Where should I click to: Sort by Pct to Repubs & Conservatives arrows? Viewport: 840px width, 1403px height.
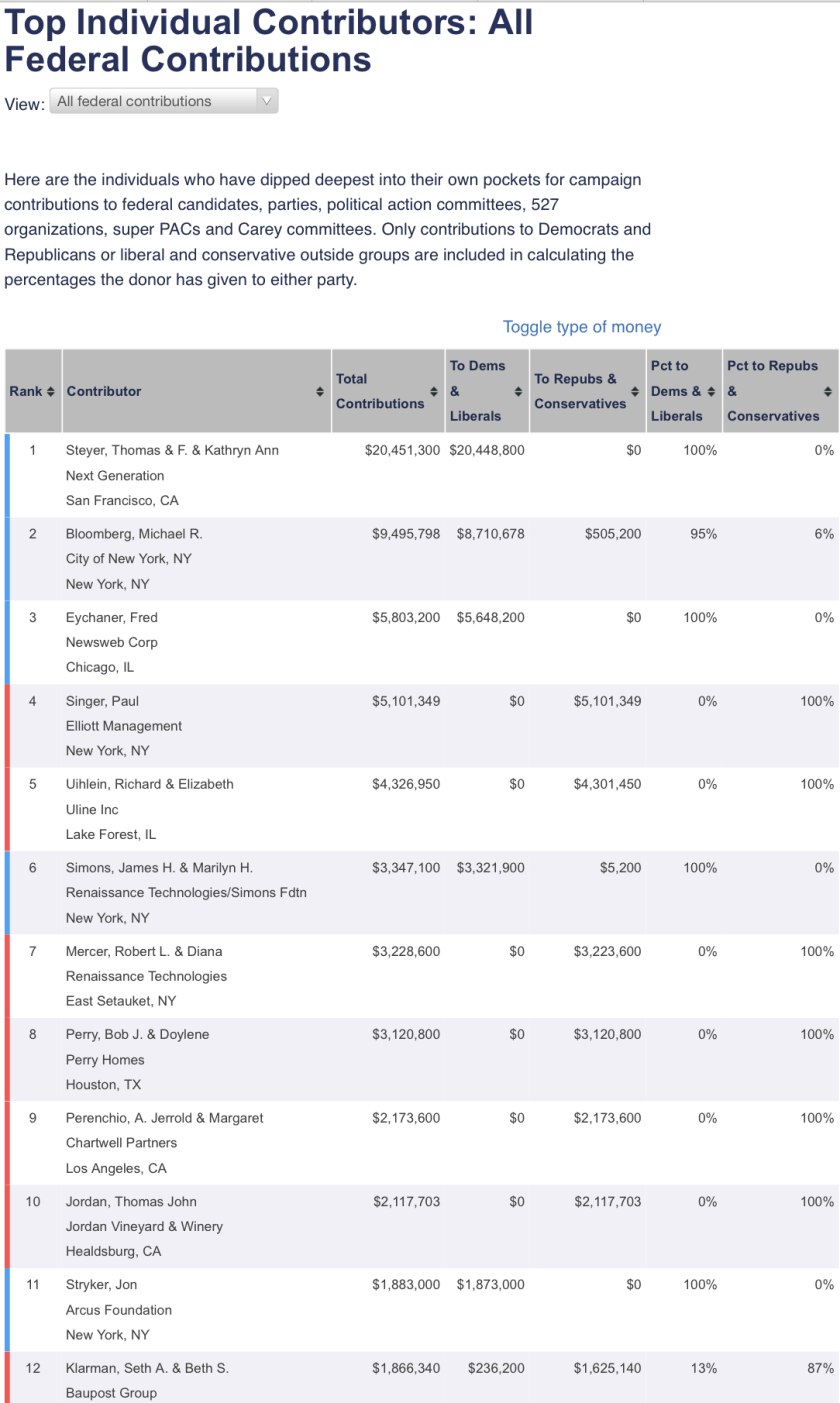click(x=828, y=391)
